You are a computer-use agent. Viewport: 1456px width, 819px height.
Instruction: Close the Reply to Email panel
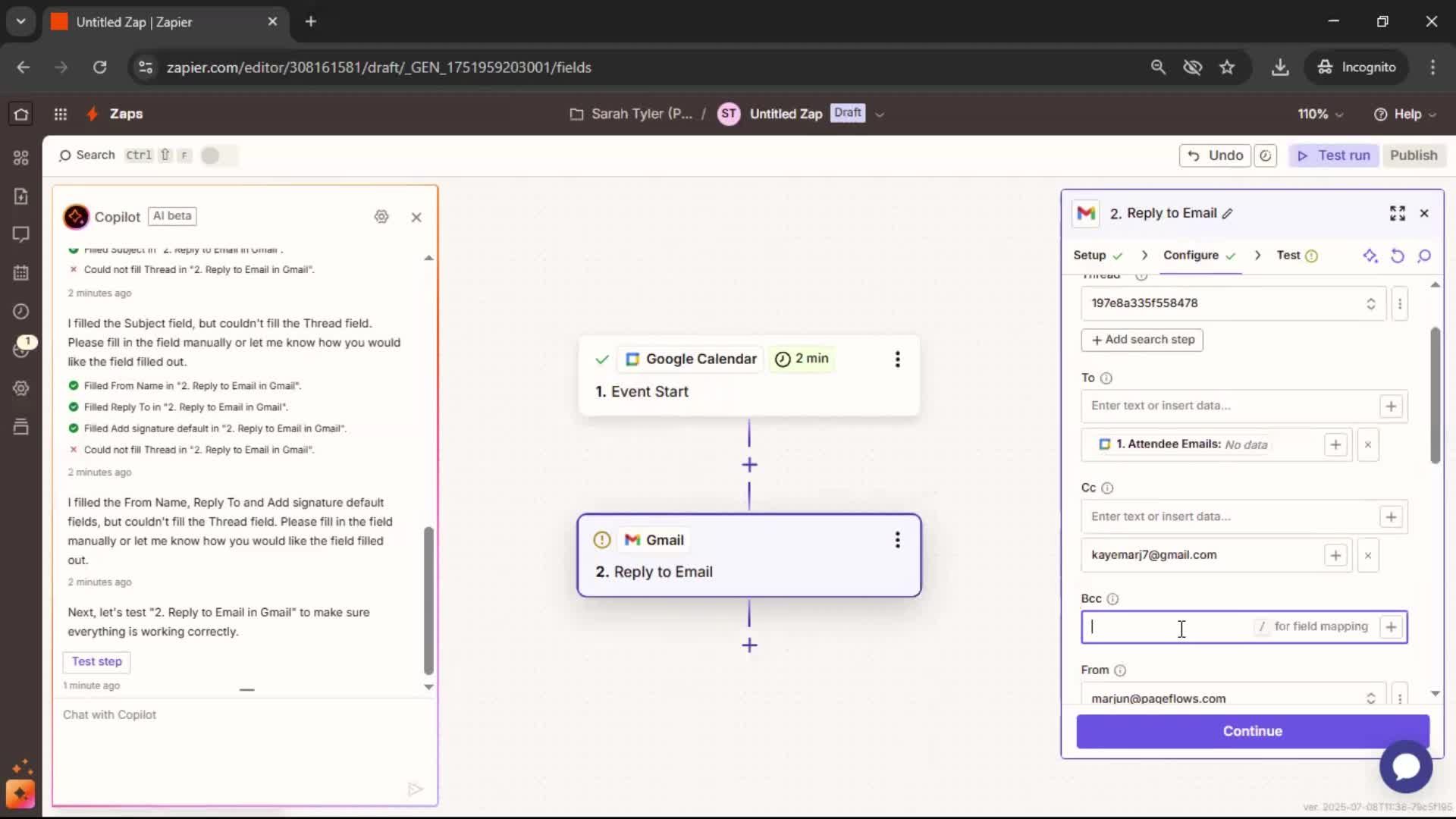coord(1424,214)
